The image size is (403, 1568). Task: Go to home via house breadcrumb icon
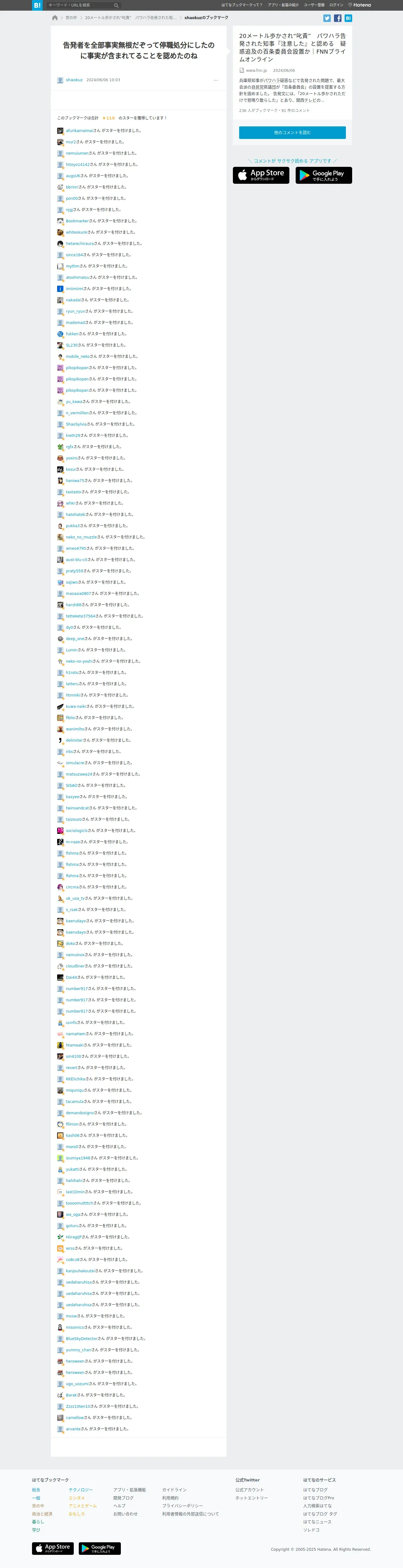[x=55, y=18]
